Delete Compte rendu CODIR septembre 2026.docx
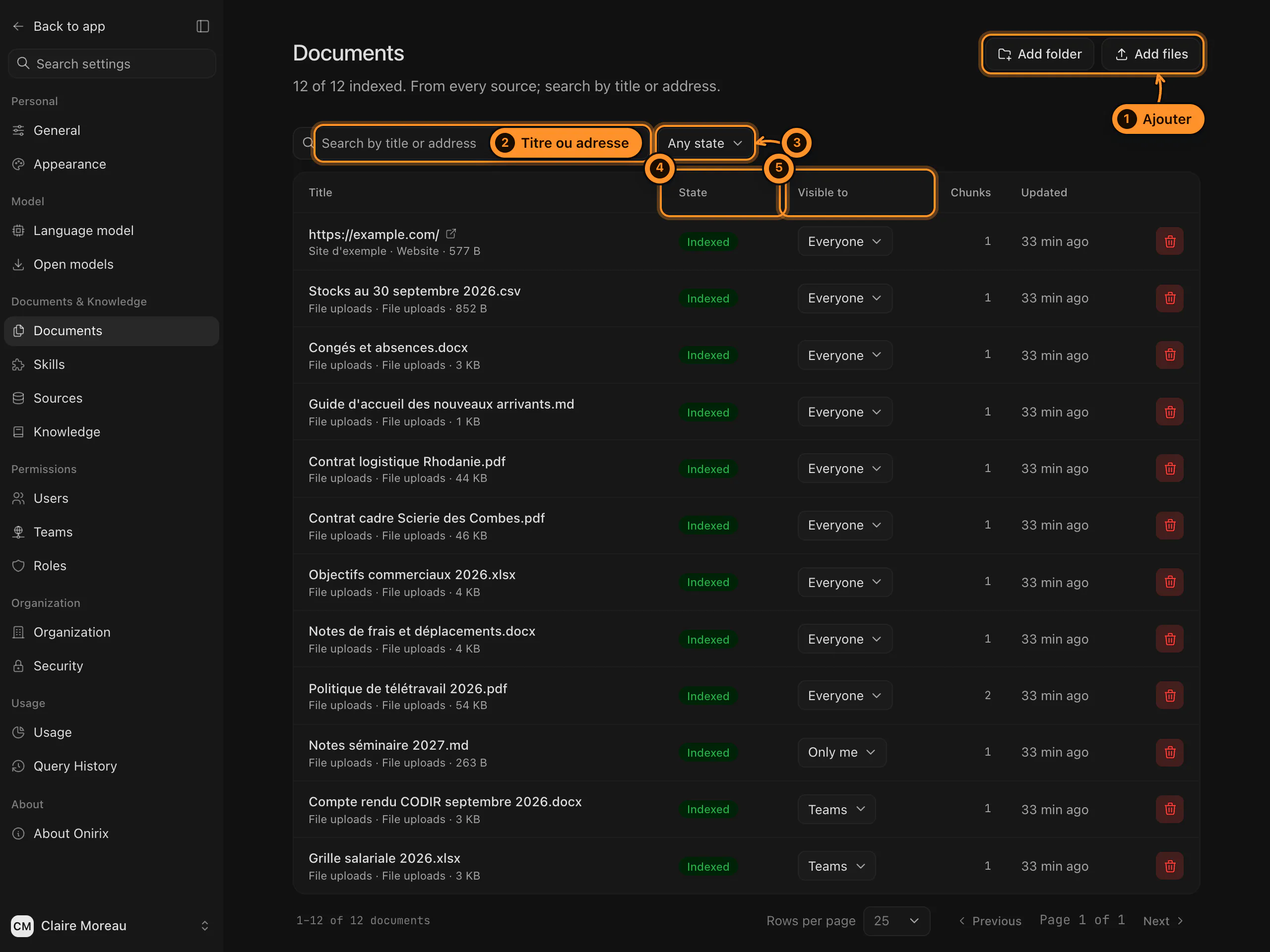Viewport: 1270px width, 952px height. pos(1169,809)
